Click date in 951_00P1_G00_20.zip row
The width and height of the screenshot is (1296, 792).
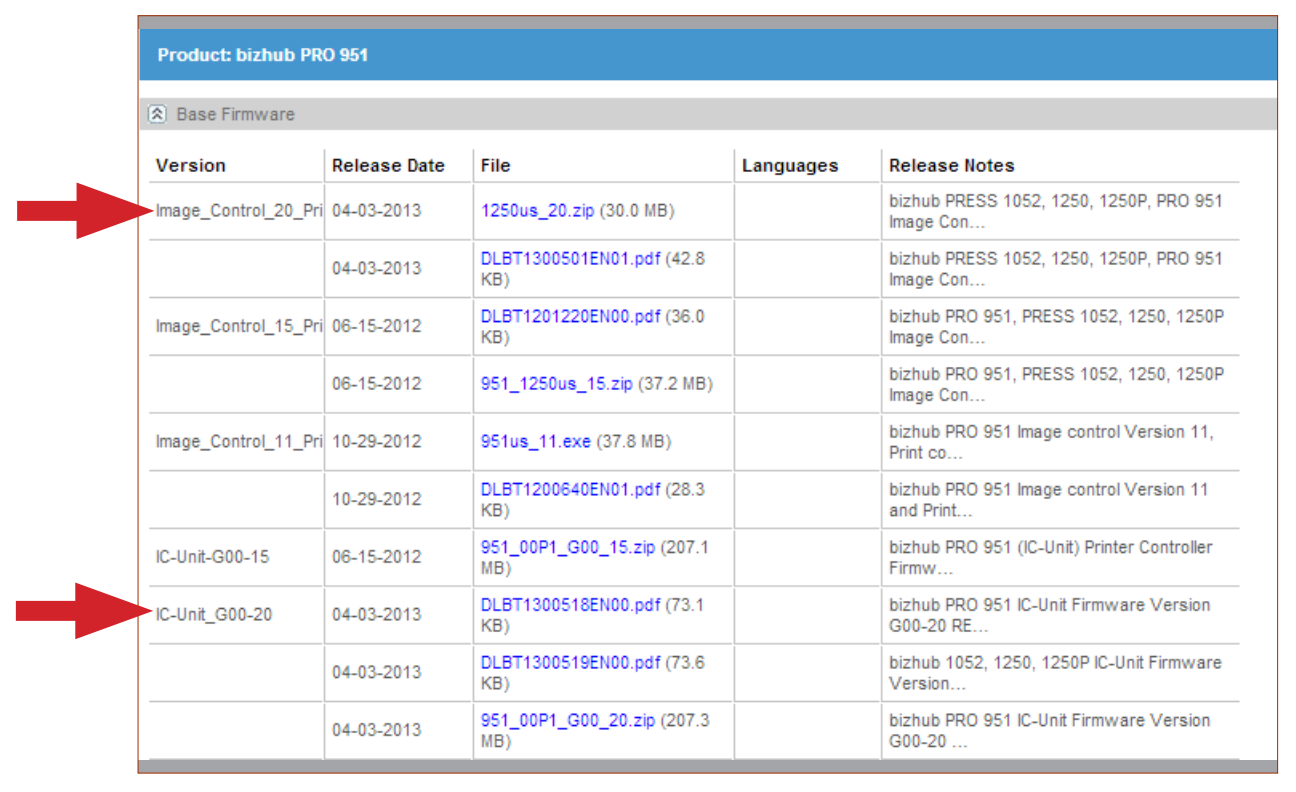[377, 730]
